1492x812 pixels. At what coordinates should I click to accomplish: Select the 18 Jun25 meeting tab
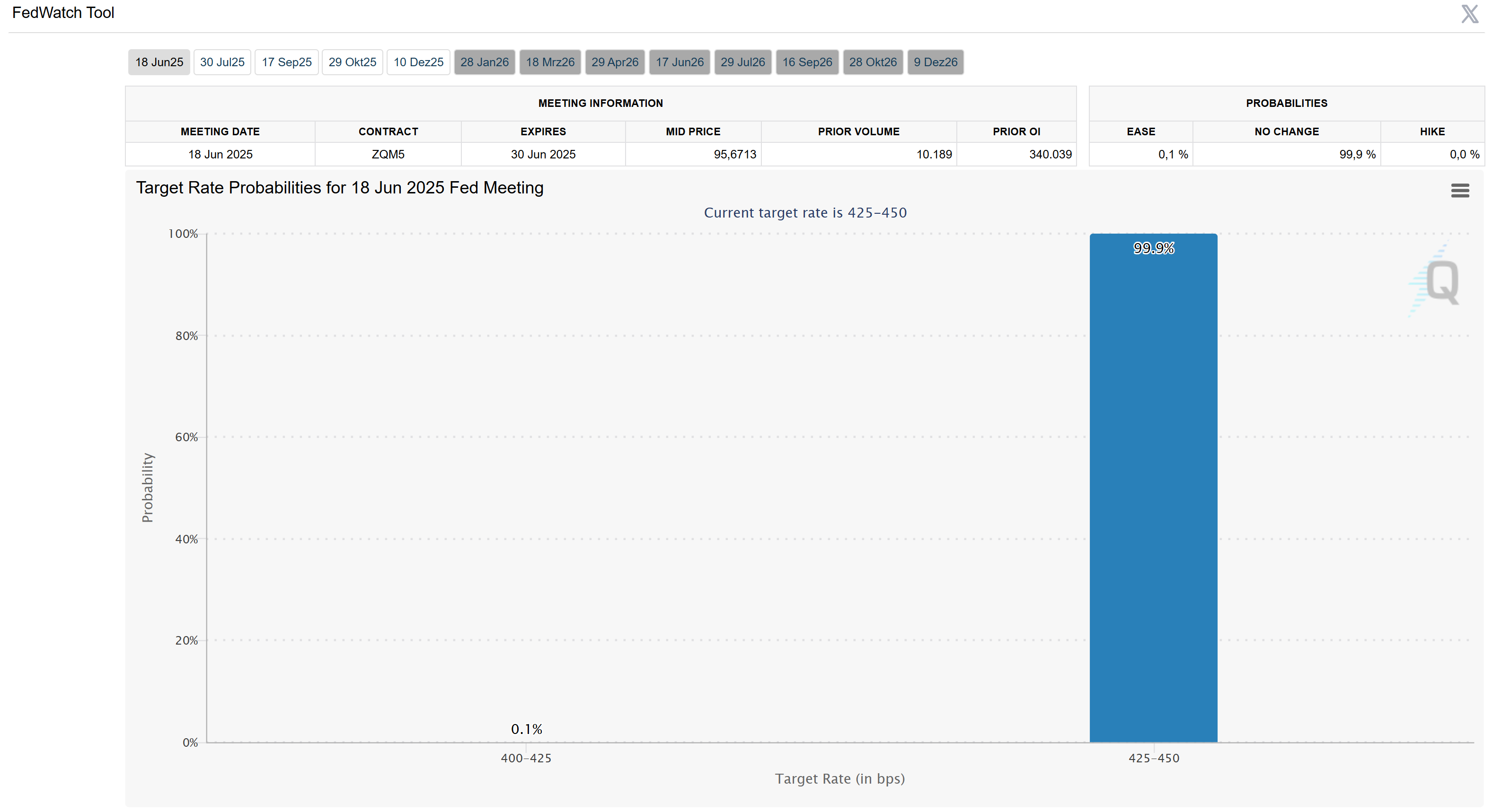click(x=159, y=62)
